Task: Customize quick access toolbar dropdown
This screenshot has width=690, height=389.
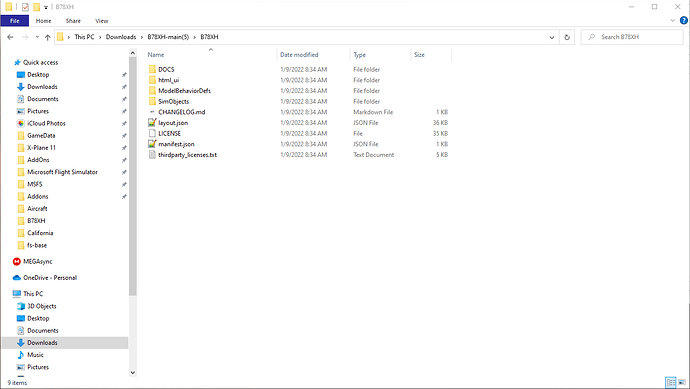Action: coord(46,7)
